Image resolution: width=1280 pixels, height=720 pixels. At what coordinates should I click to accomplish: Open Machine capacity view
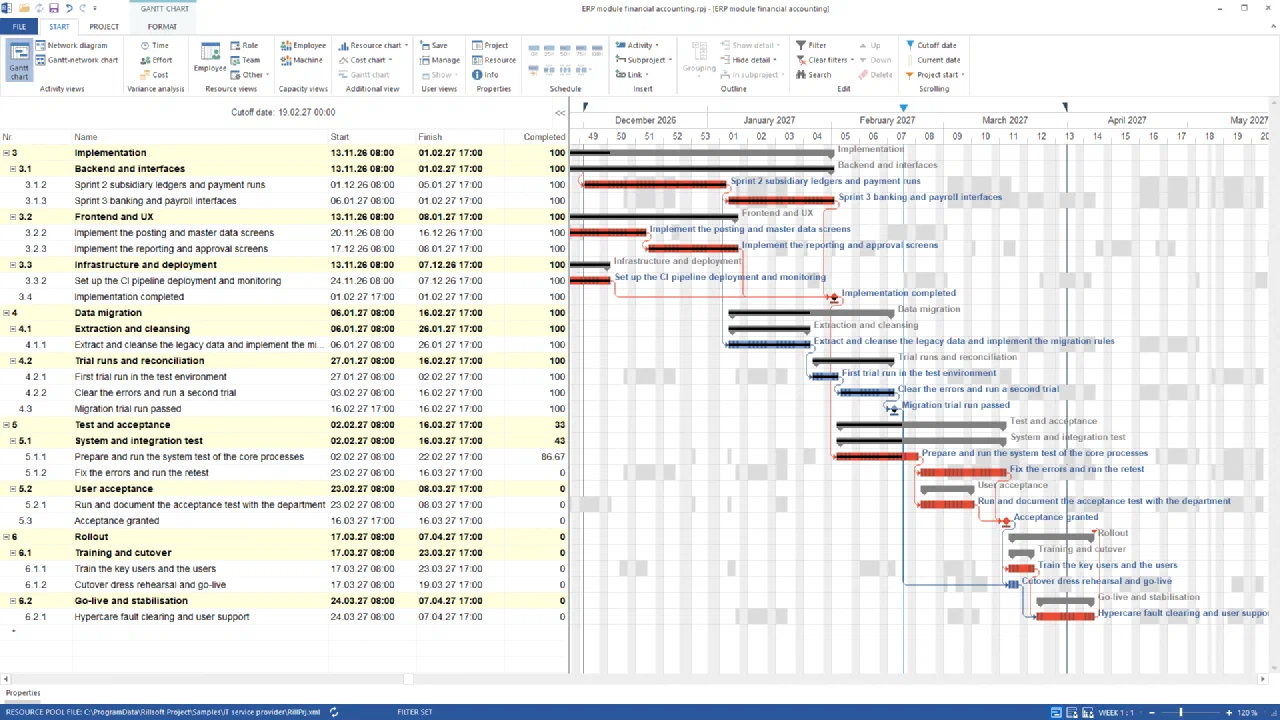click(x=301, y=60)
